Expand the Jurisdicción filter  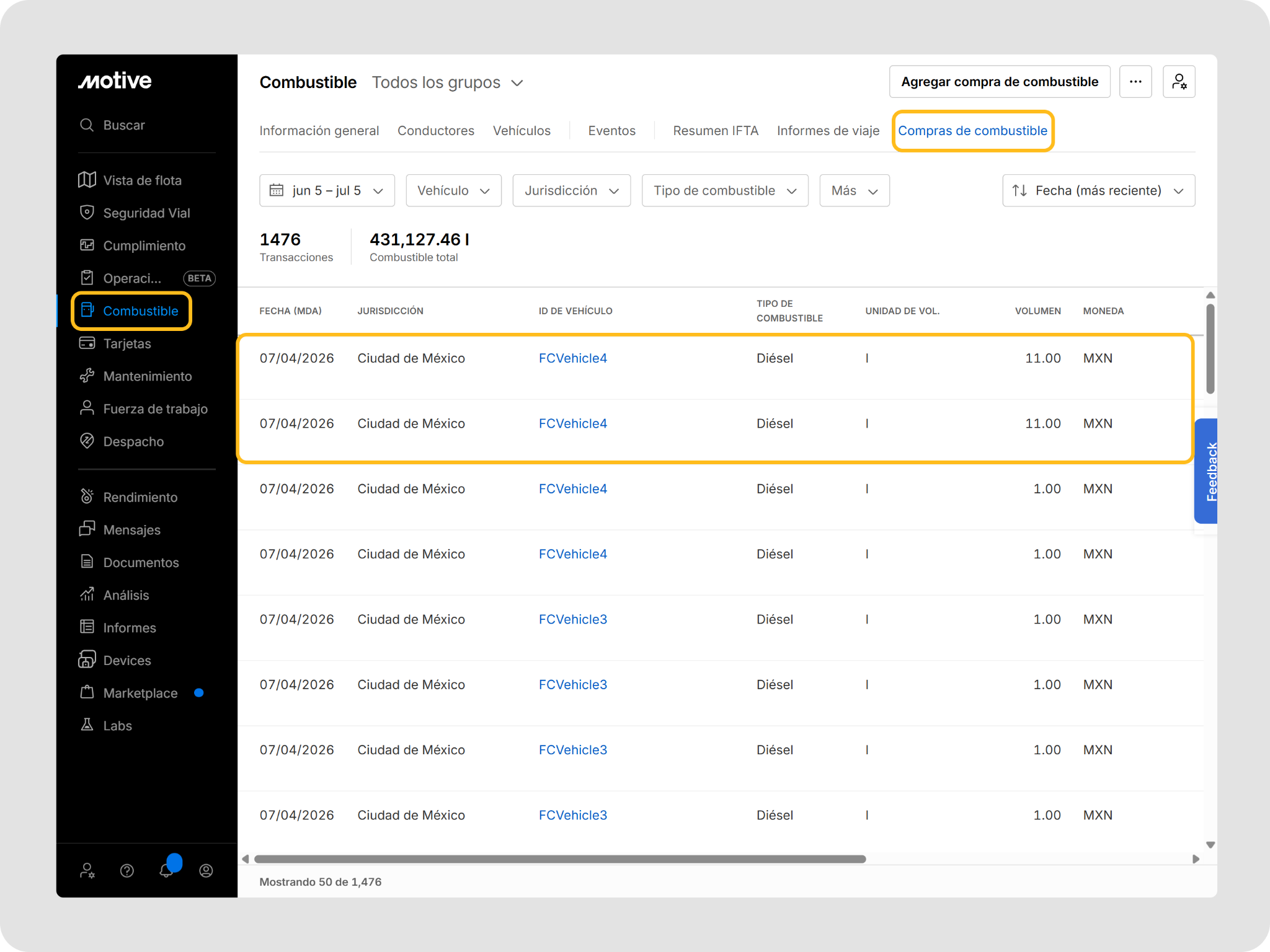point(571,190)
